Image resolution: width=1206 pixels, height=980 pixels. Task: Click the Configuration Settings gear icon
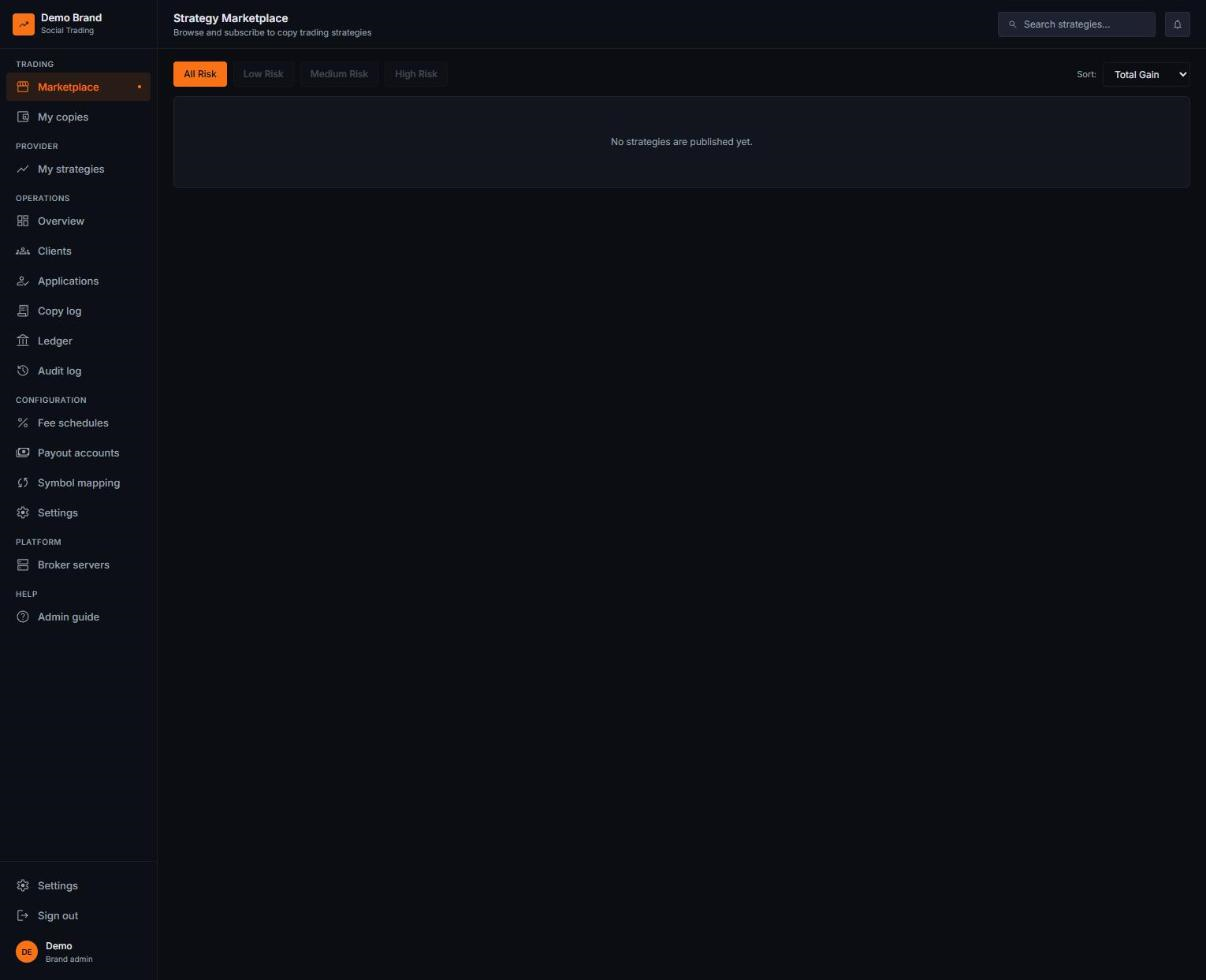coord(23,513)
